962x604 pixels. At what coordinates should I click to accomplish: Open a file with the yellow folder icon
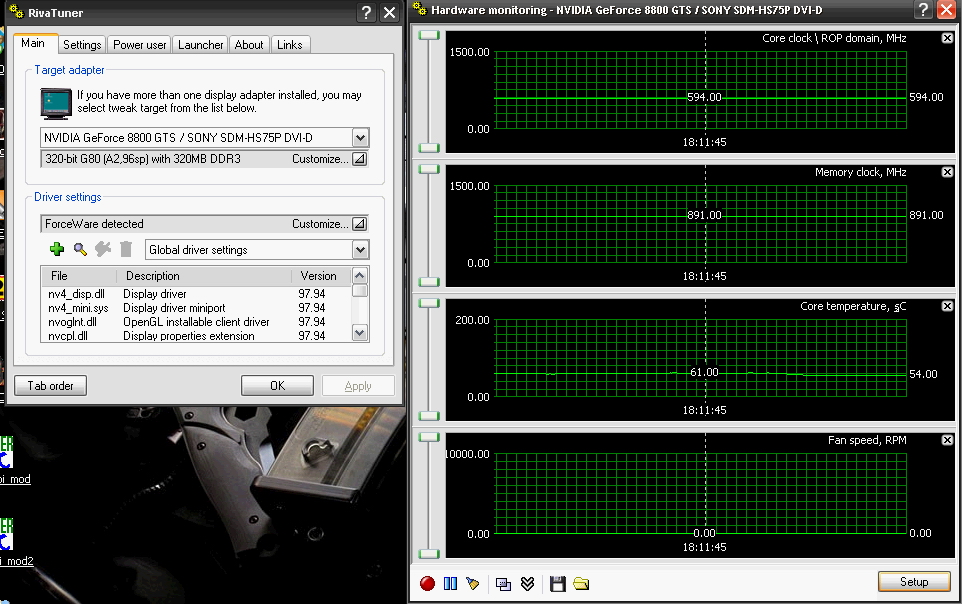coord(581,583)
